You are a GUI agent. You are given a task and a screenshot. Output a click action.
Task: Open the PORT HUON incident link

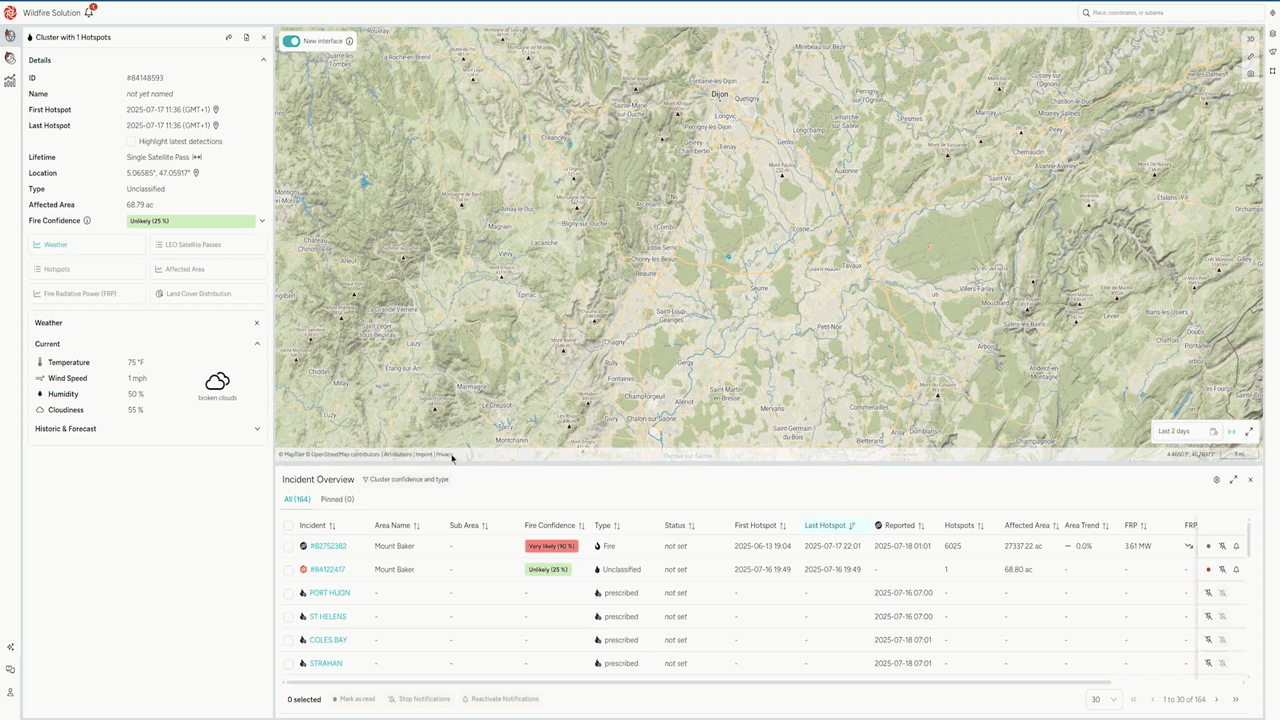coord(330,593)
